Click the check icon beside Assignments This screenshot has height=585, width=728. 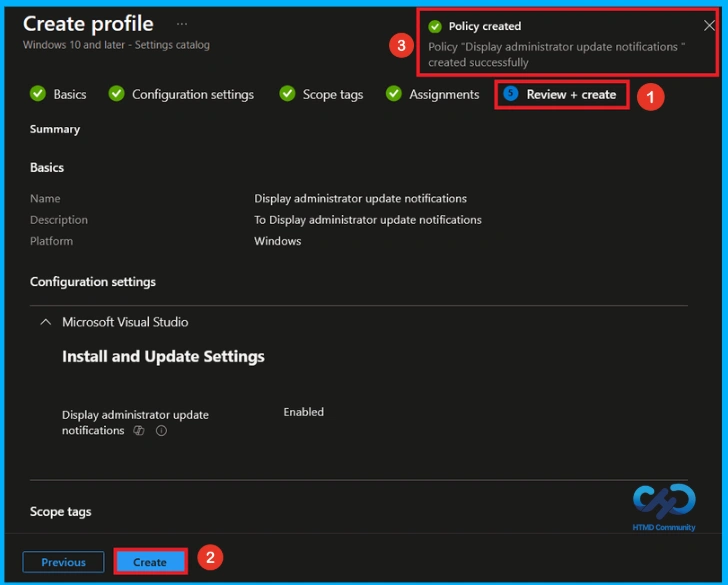393,94
